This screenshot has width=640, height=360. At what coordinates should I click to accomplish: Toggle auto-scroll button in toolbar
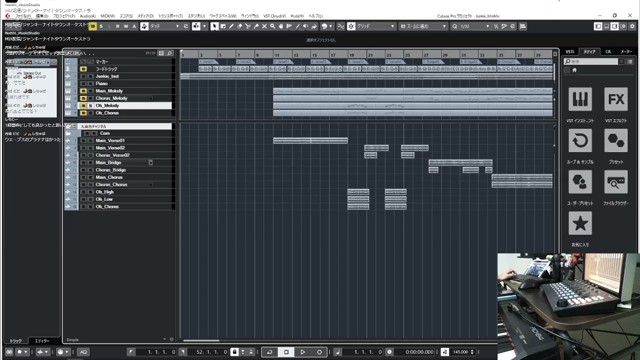click(196, 26)
